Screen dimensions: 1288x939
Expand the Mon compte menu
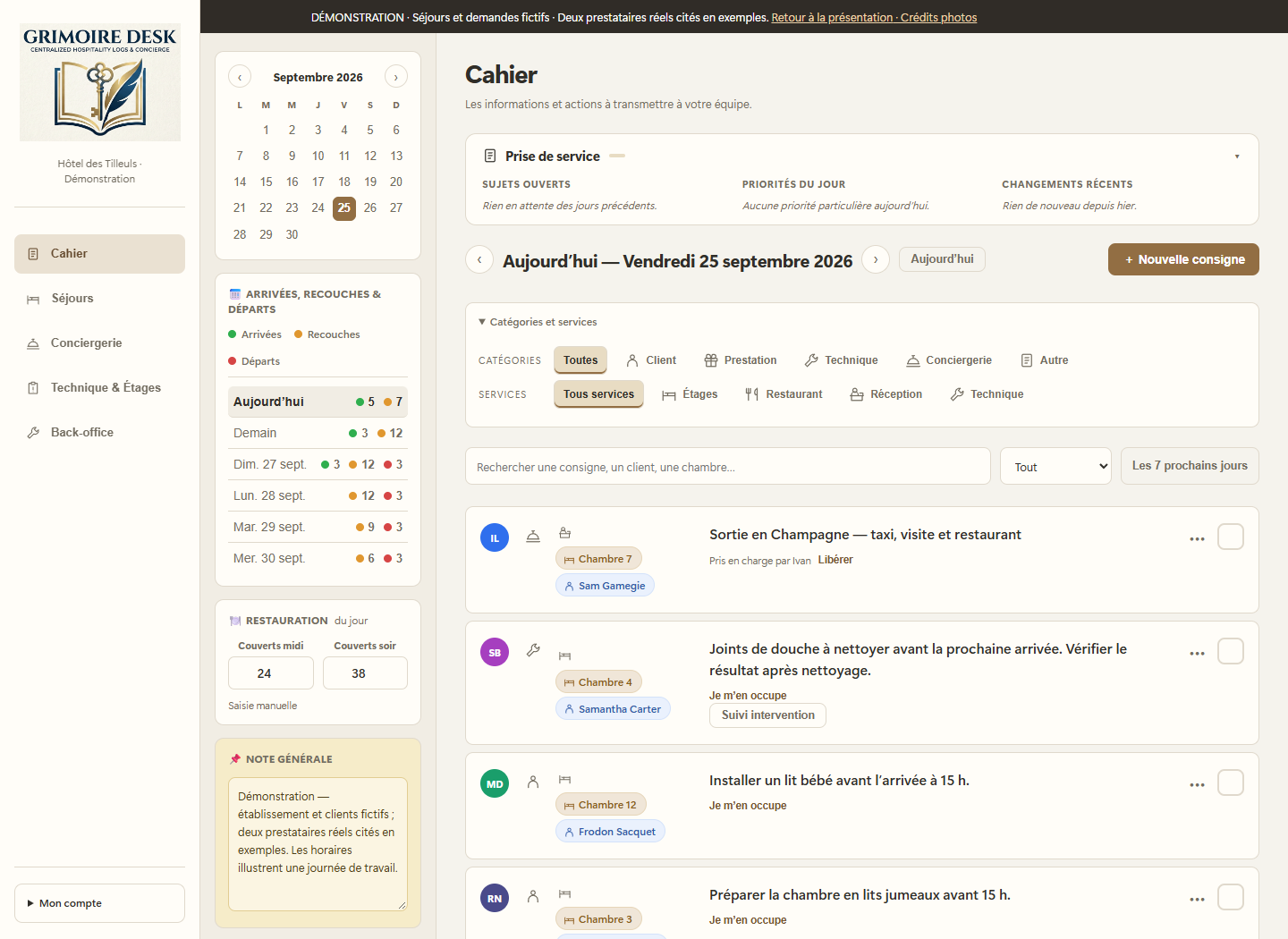99,903
